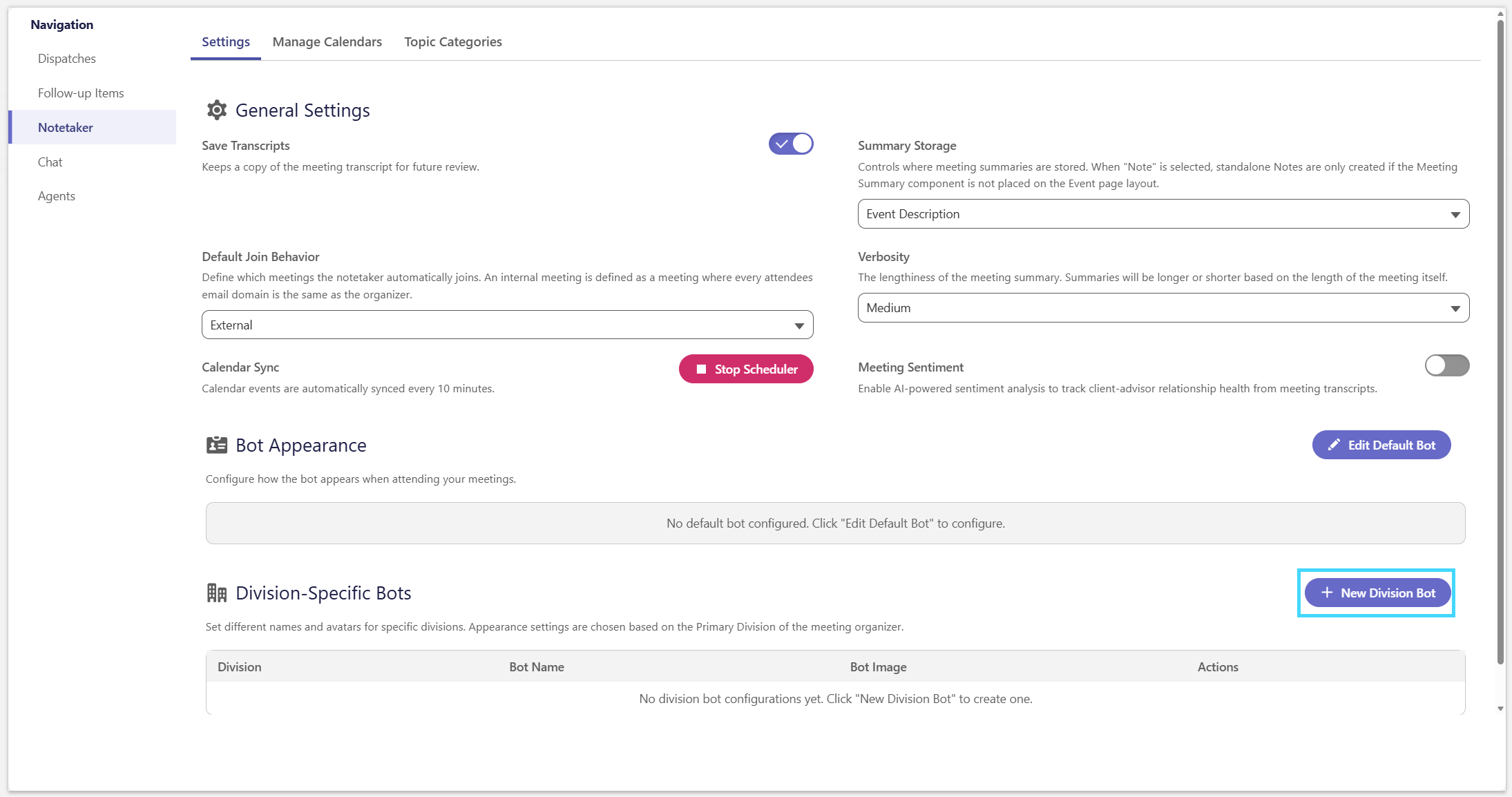Click the Bot Image column header
1512x797 pixels.
(878, 666)
